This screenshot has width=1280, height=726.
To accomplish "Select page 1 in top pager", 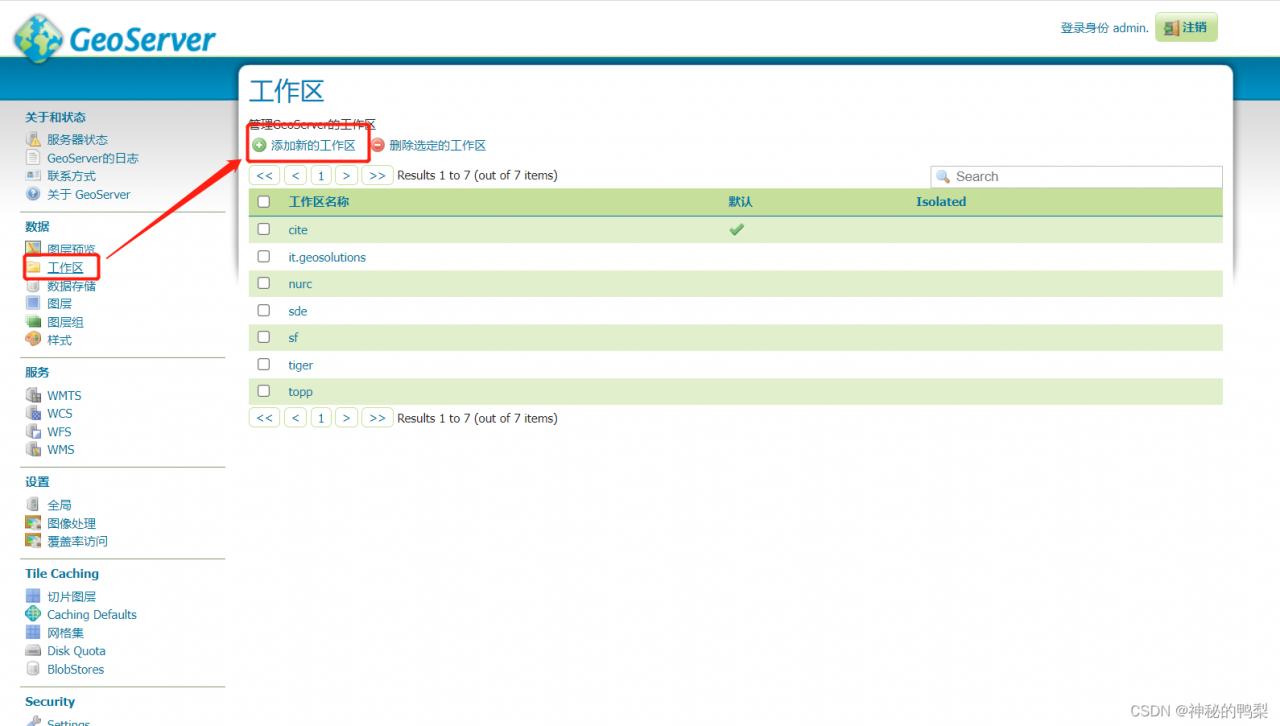I will (321, 175).
